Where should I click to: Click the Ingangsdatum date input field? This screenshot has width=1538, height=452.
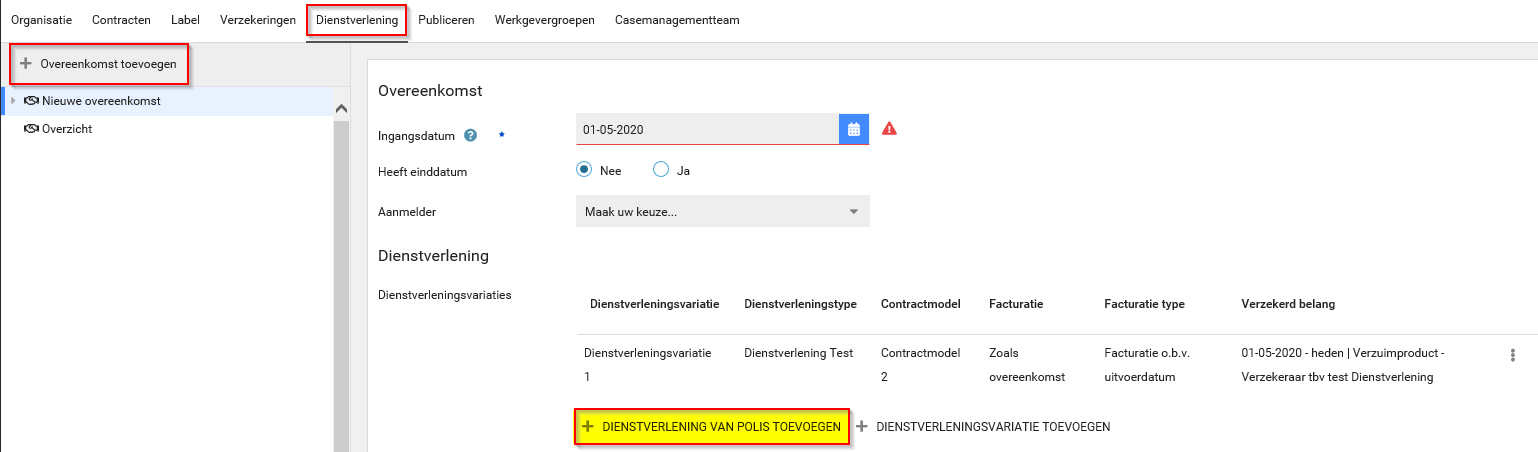tap(706, 129)
